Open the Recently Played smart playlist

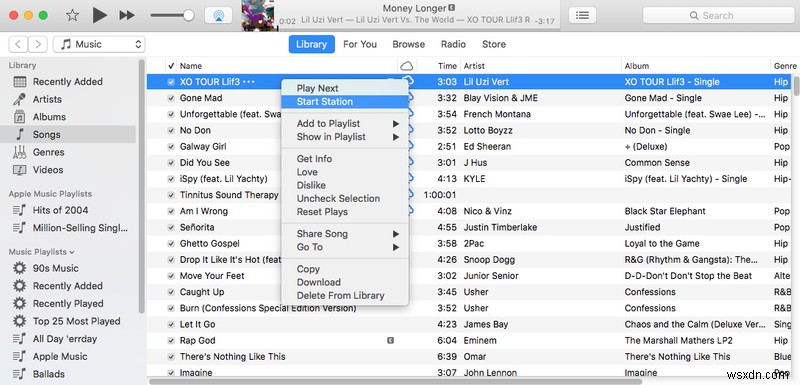coord(68,303)
